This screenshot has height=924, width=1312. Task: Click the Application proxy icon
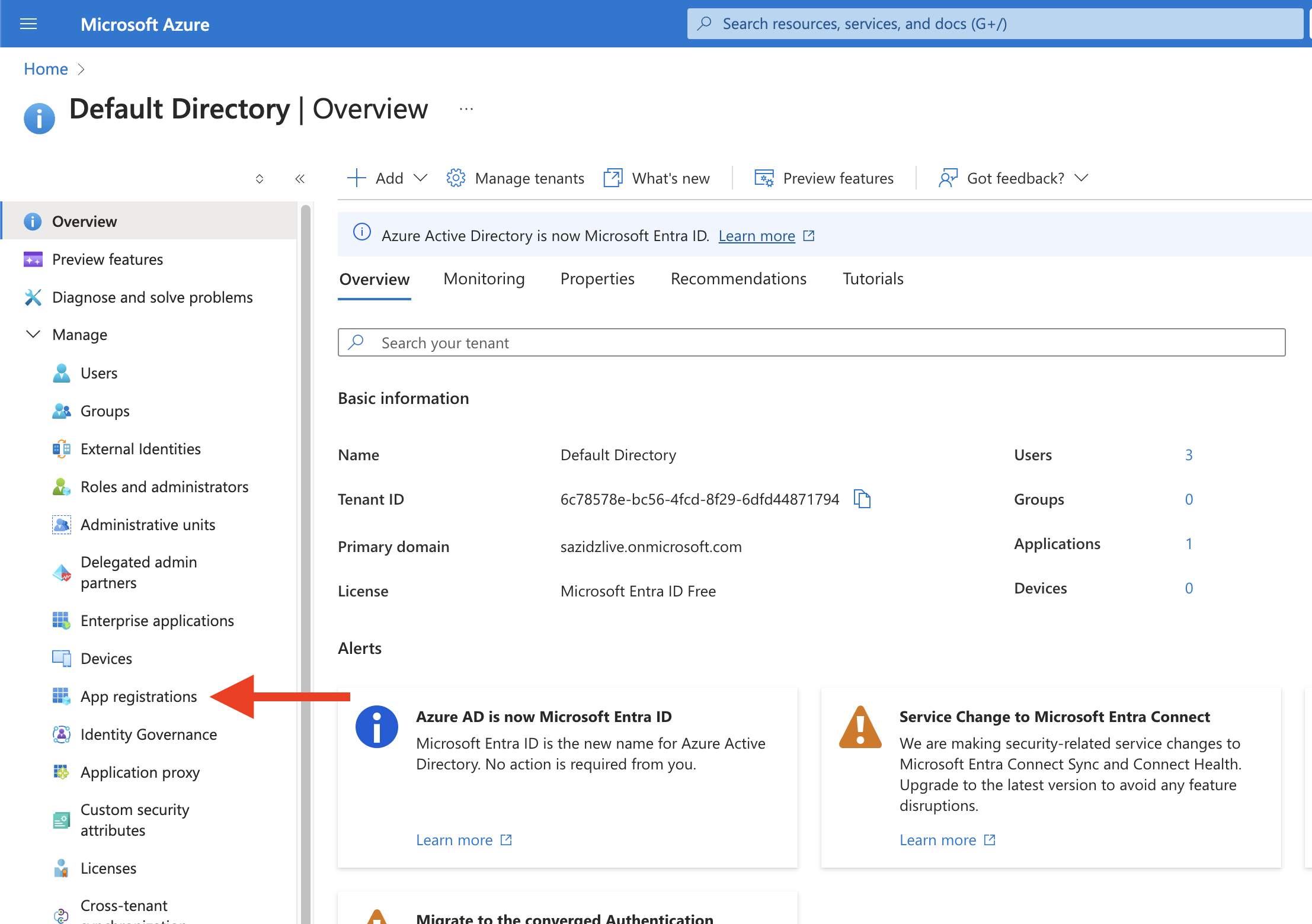[x=61, y=772]
